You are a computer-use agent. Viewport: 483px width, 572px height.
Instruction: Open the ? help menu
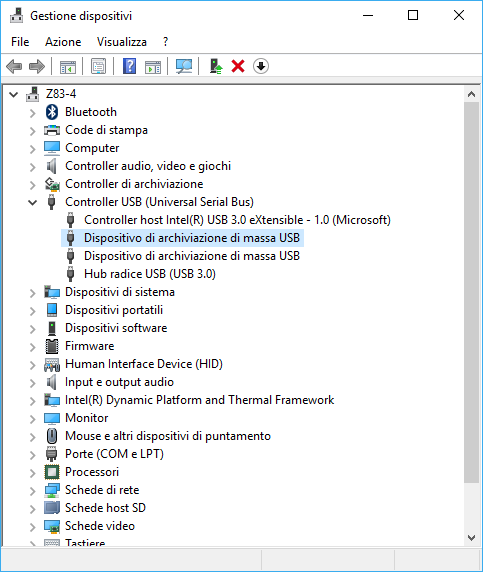tap(166, 42)
